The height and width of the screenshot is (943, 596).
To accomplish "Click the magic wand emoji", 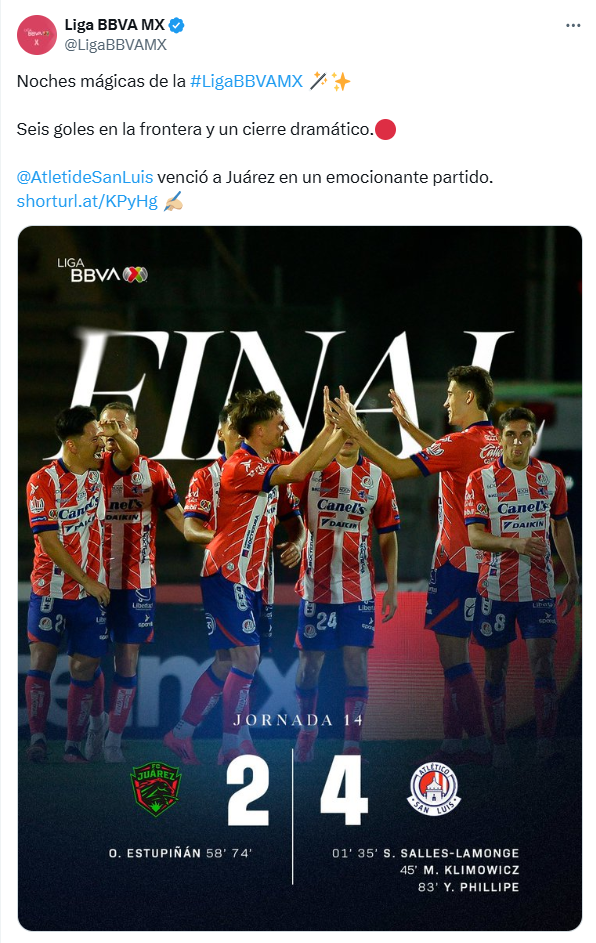I will coord(318,81).
